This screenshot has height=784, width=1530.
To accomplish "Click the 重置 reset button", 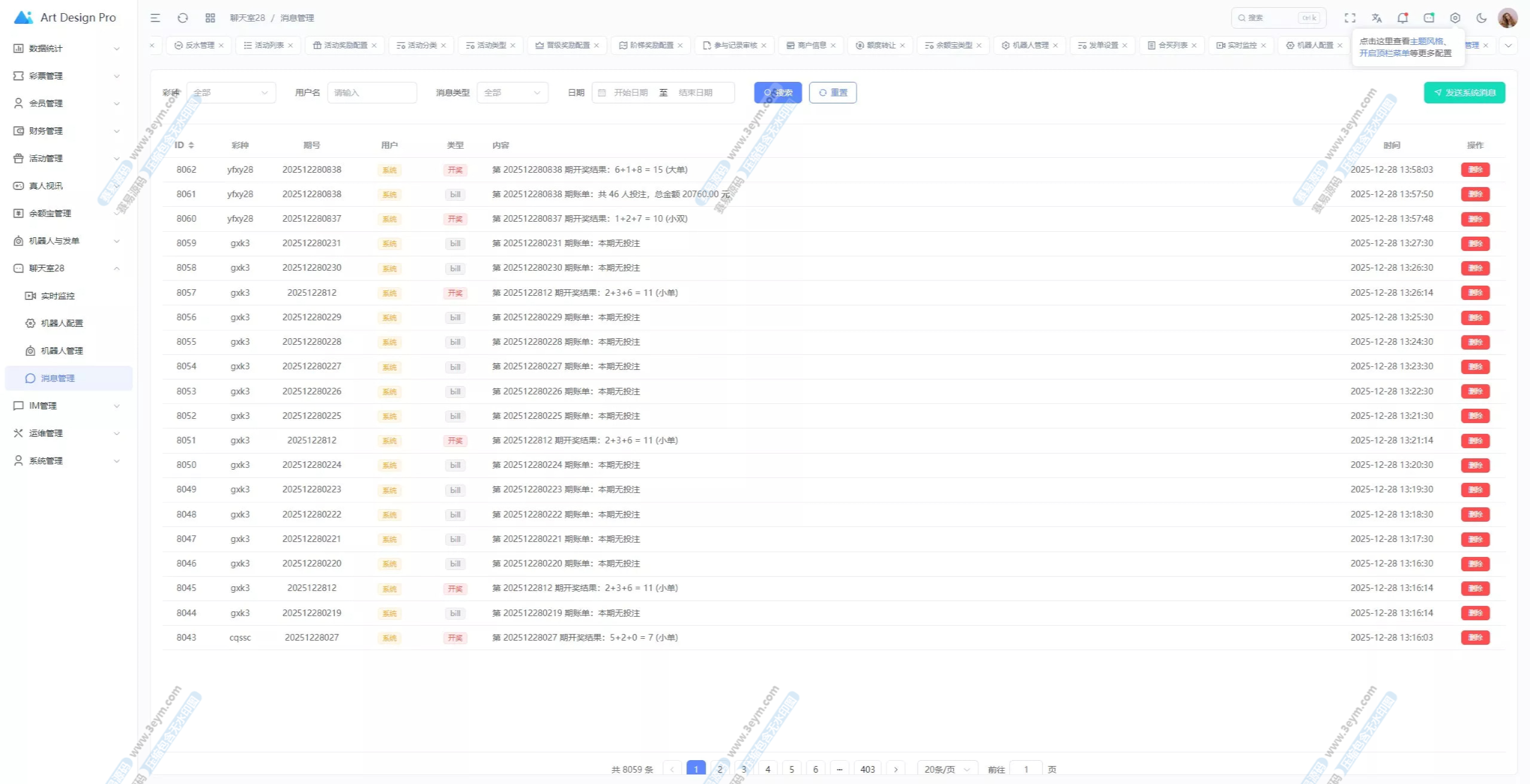I will (833, 93).
